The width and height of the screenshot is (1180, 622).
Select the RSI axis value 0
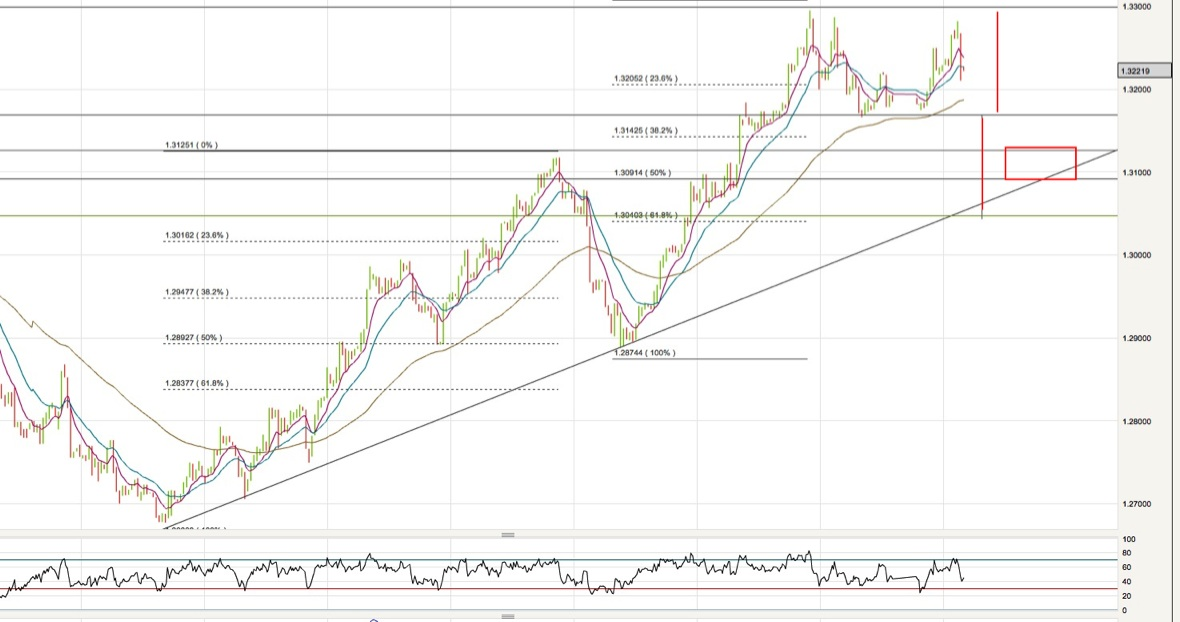point(1124,611)
